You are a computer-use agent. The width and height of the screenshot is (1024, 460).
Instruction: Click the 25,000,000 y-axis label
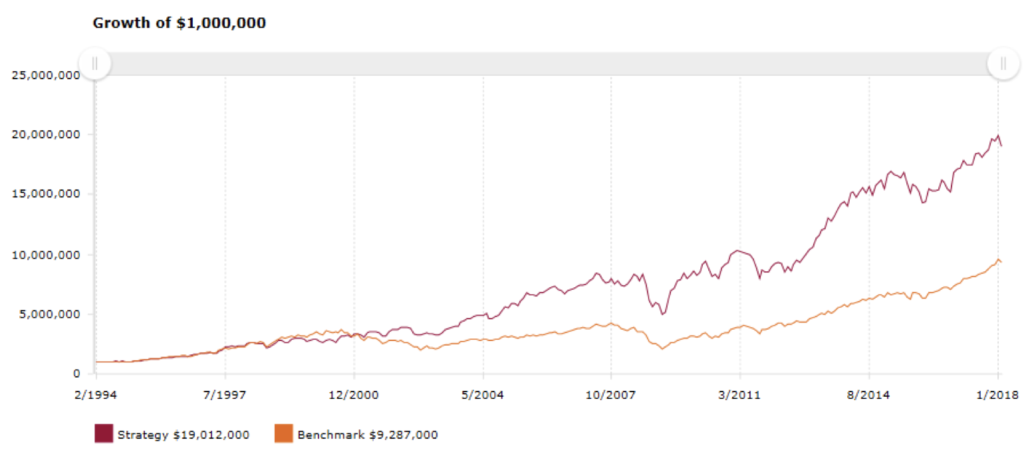pyautogui.click(x=46, y=75)
